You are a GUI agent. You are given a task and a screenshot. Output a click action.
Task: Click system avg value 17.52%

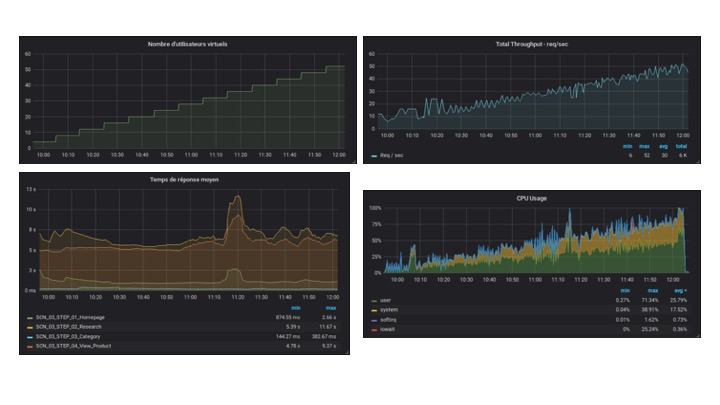point(678,310)
